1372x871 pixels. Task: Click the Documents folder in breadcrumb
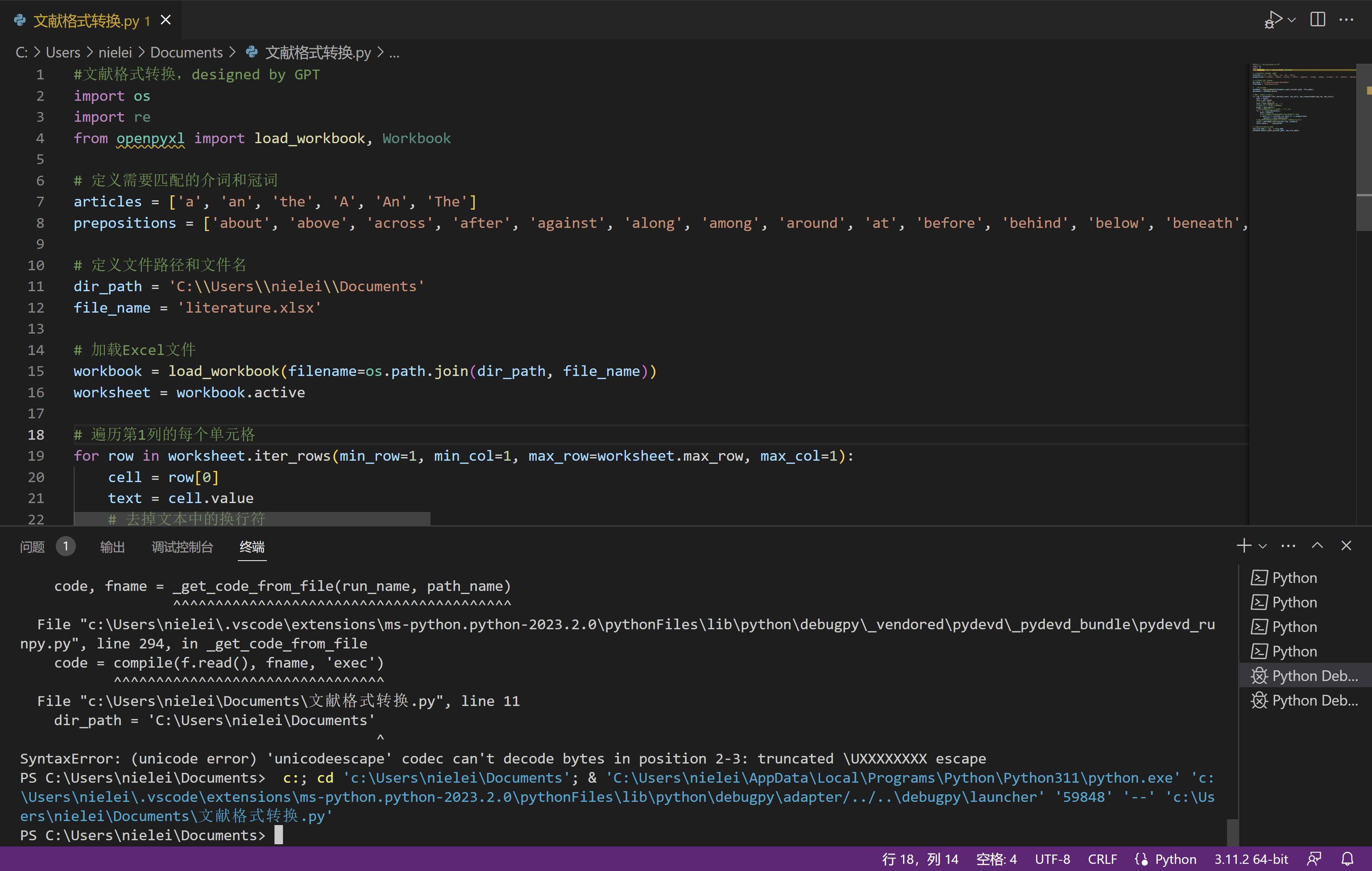pyautogui.click(x=187, y=53)
